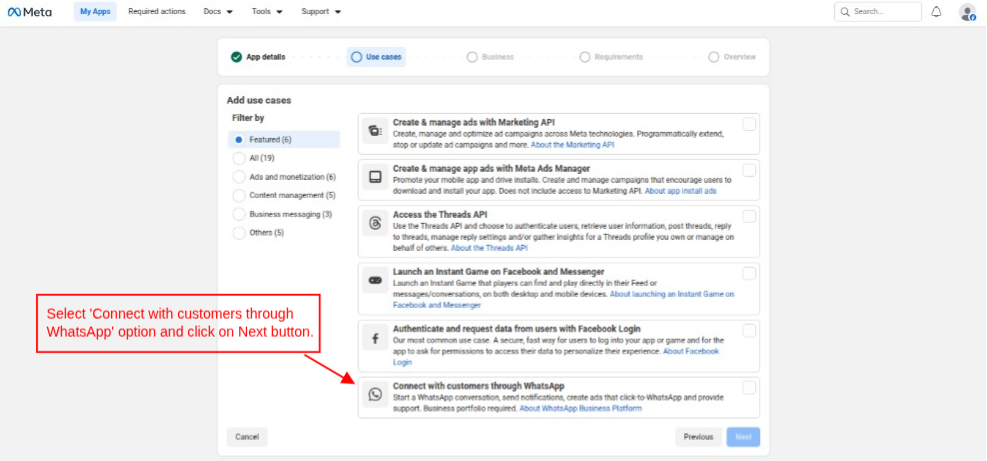Select Ads and monetization (6) filter
987x461 pixels.
[x=284, y=177]
